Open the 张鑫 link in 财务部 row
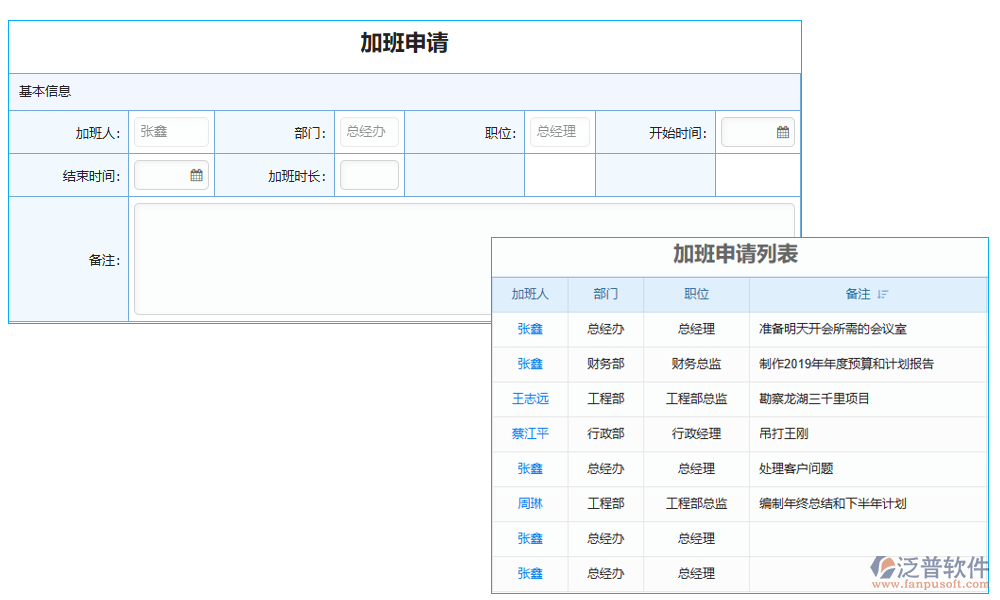 point(530,364)
